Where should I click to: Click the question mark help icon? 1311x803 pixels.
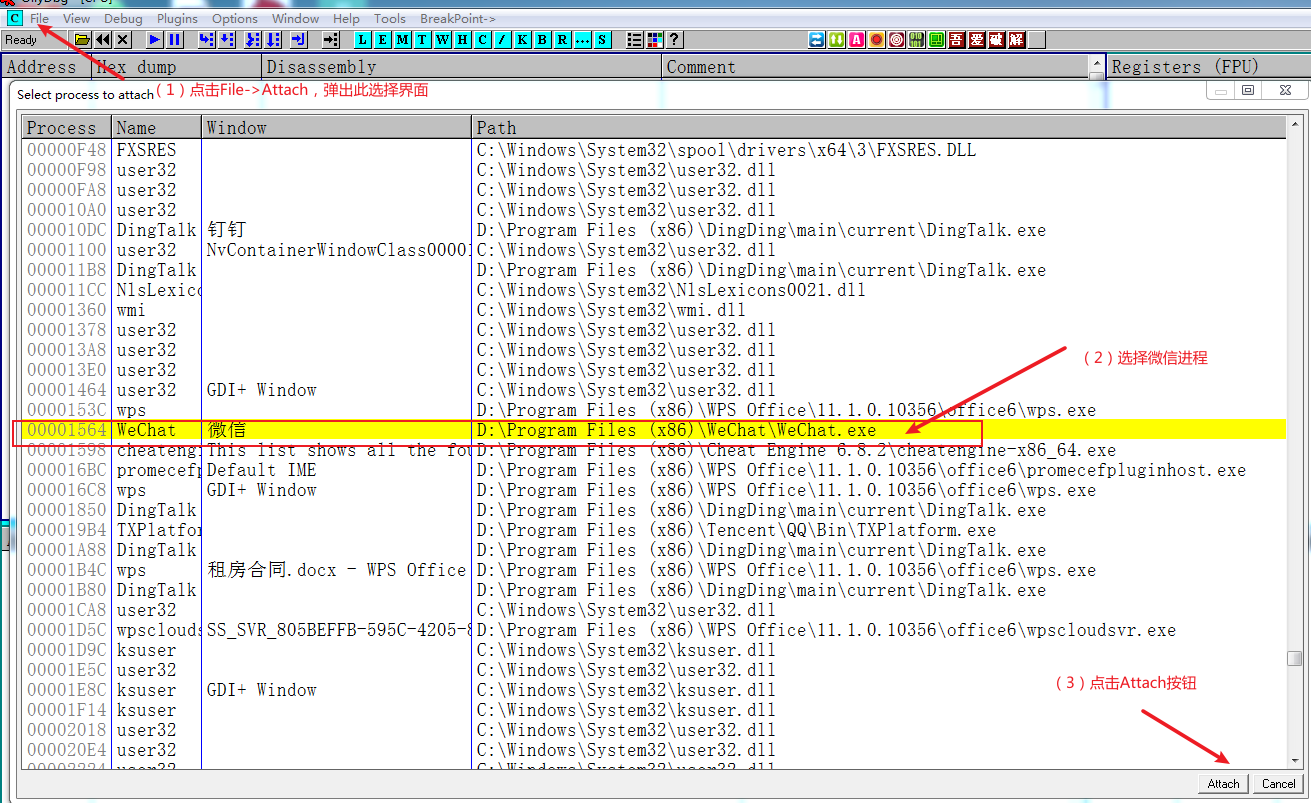[x=674, y=40]
